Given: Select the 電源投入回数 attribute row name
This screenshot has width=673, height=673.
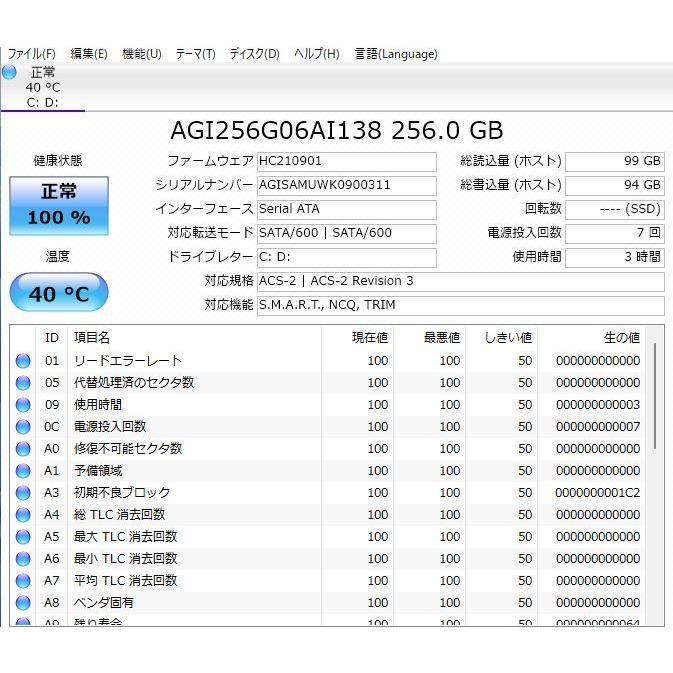Looking at the screenshot, I should [x=110, y=427].
